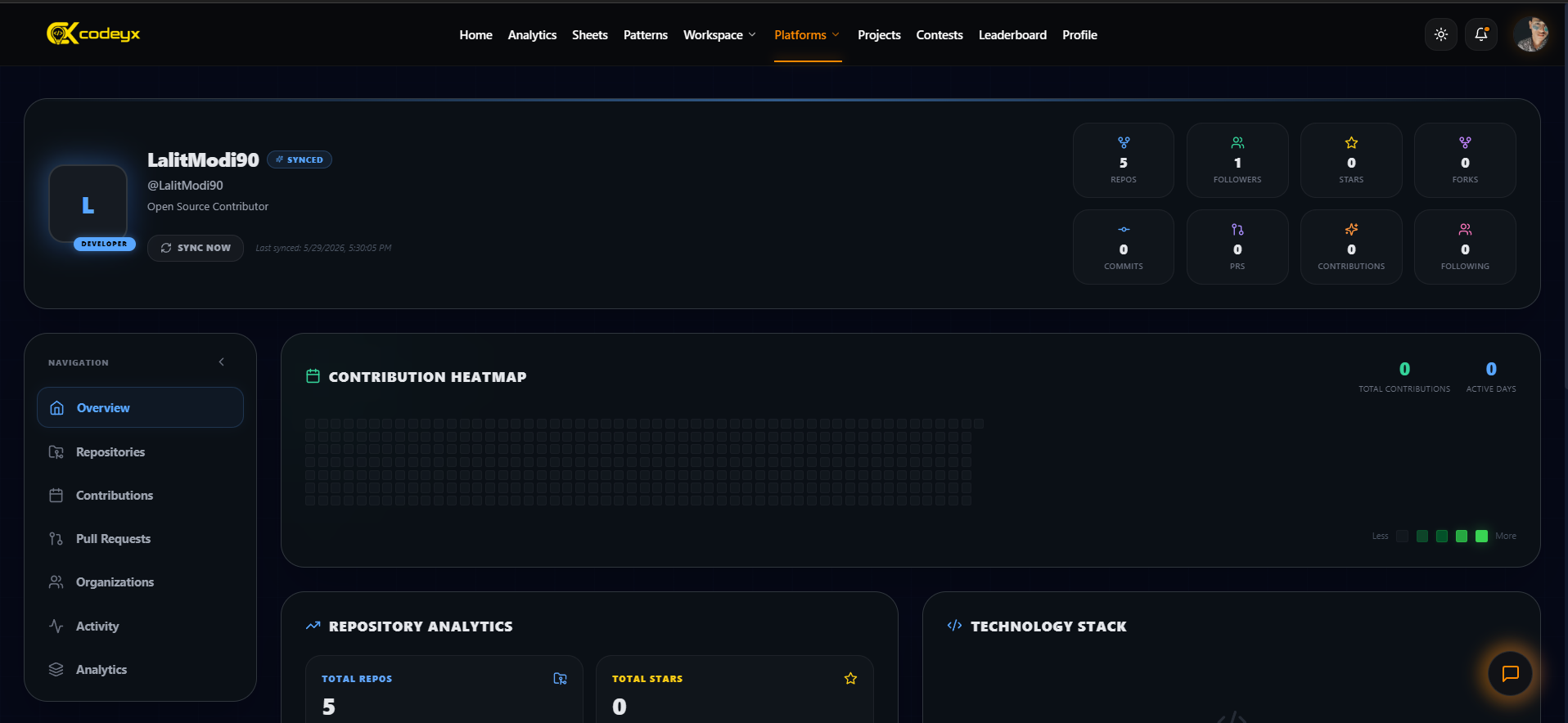The height and width of the screenshot is (723, 1568).
Task: Click the Contributions sparkle stat icon
Action: tap(1351, 229)
